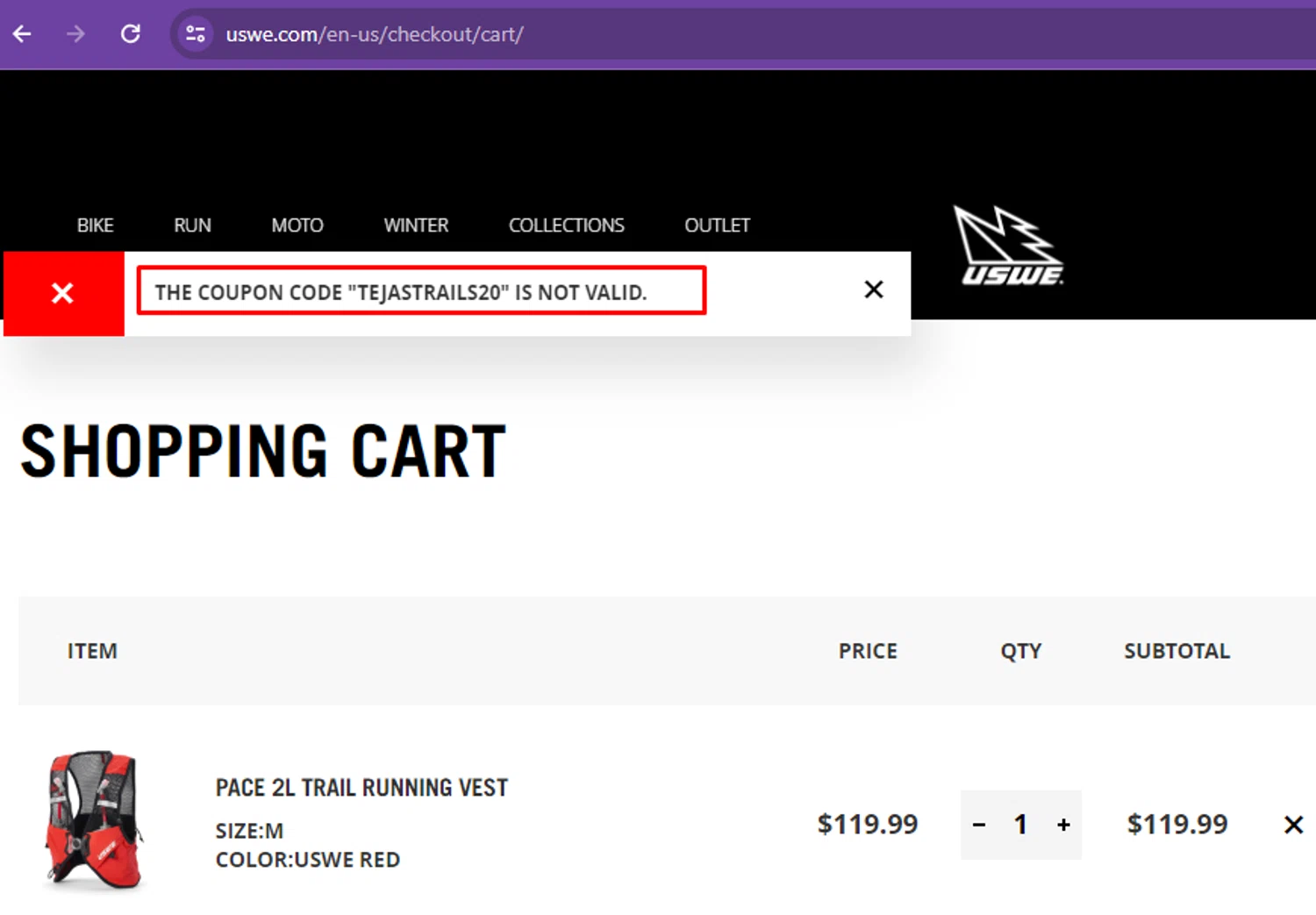Click the invalid coupon code message

click(x=401, y=292)
